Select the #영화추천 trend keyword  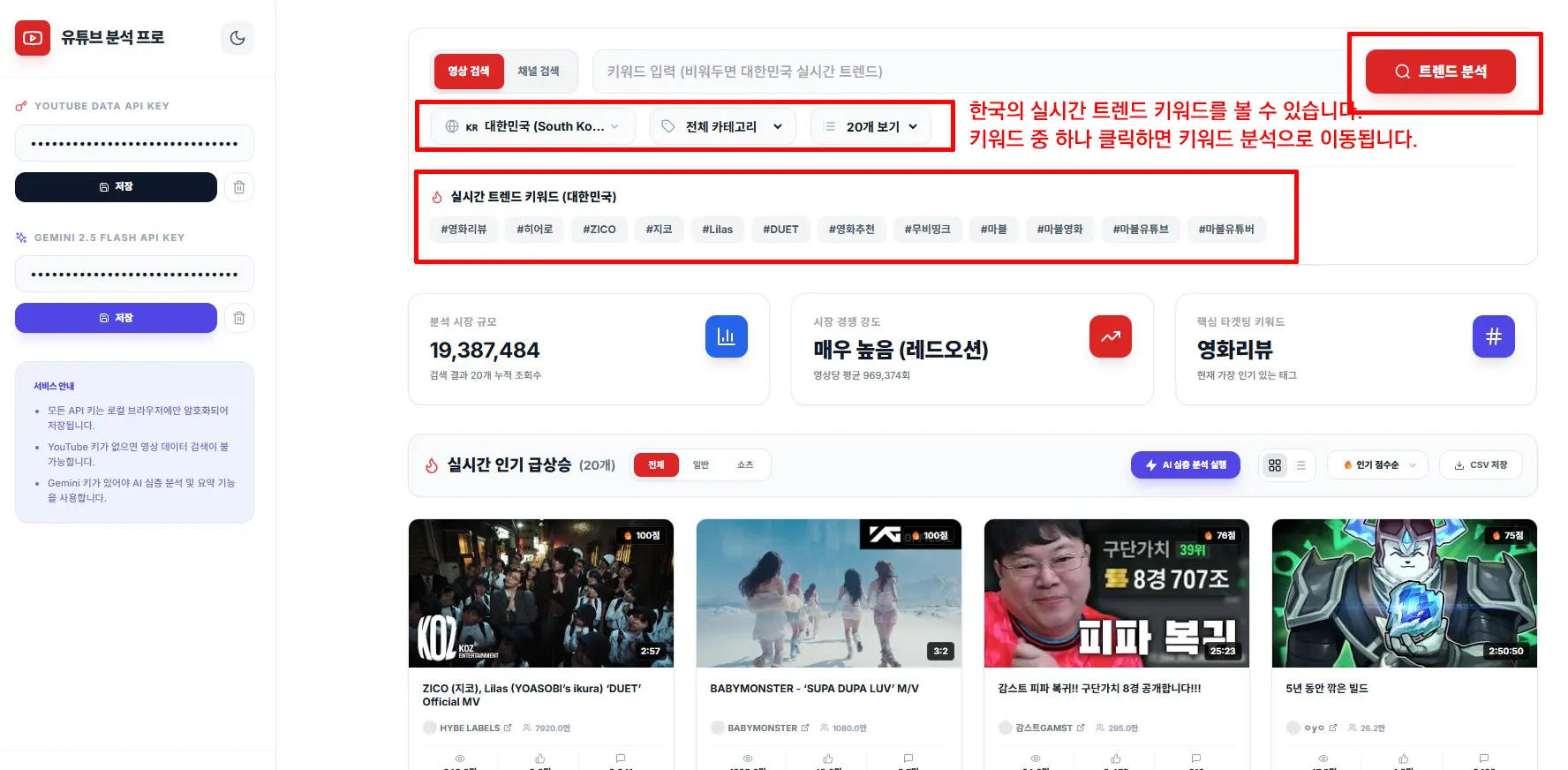click(x=852, y=230)
